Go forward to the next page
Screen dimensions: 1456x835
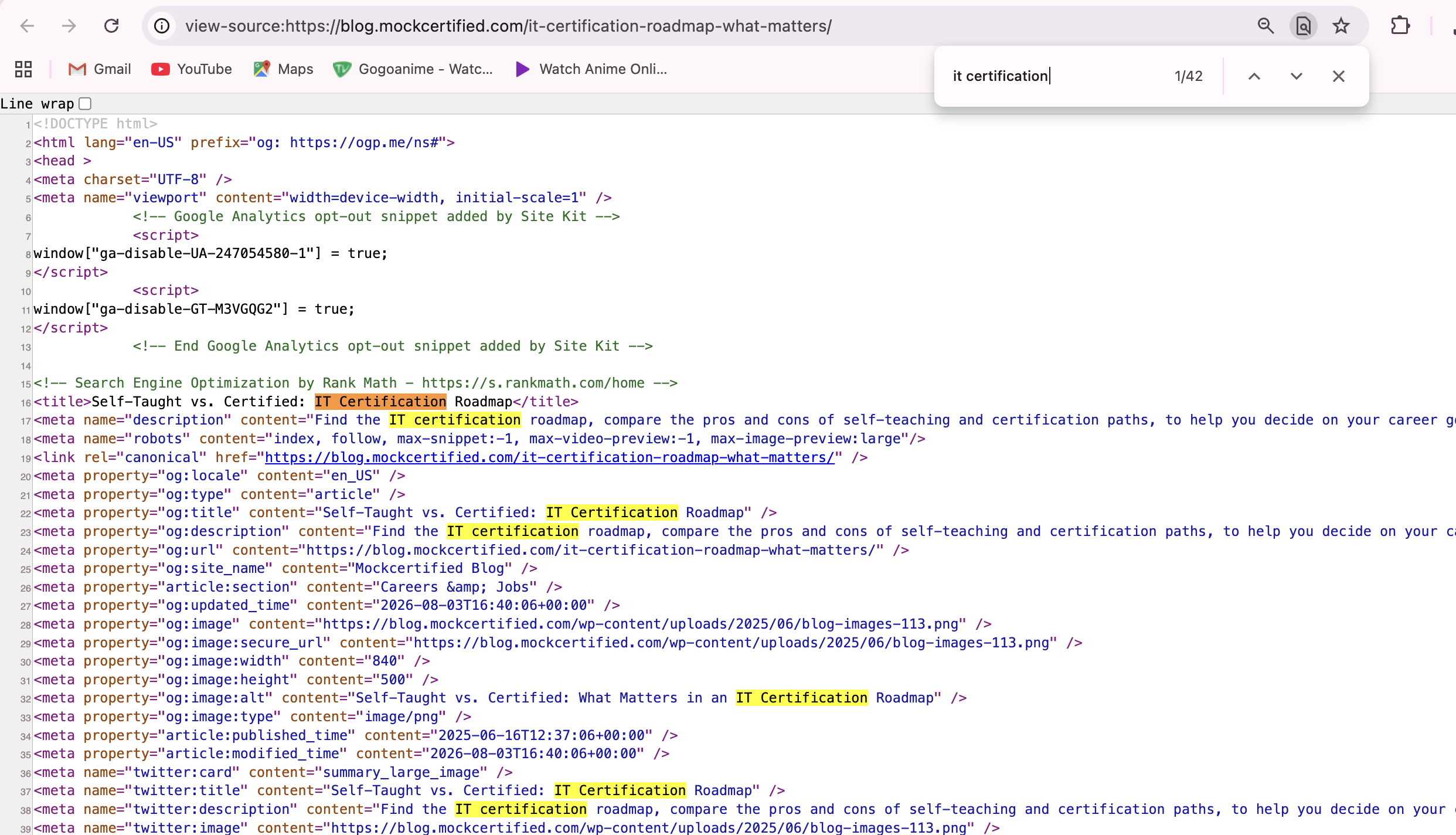[69, 26]
